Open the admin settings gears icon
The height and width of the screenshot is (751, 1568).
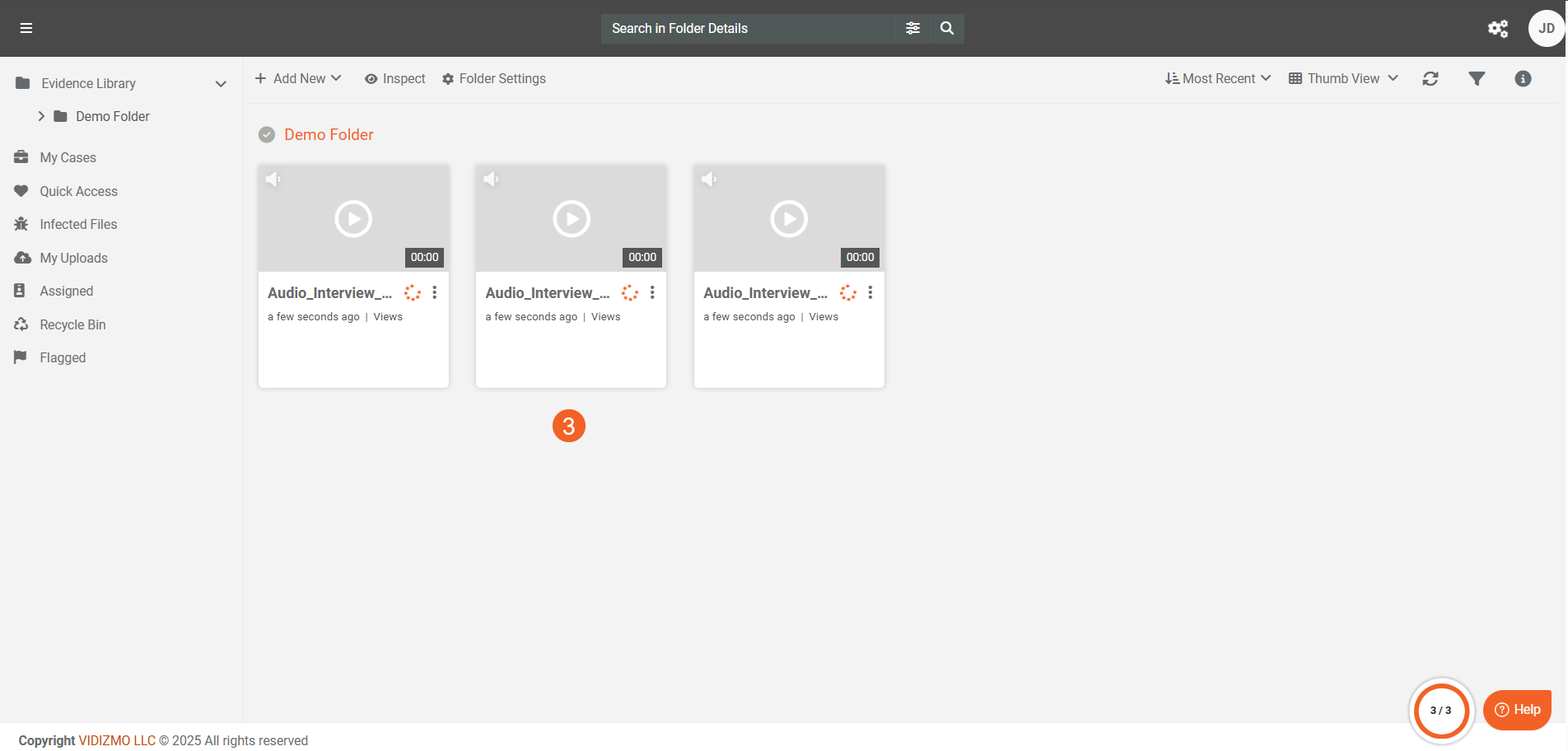coord(1497,29)
